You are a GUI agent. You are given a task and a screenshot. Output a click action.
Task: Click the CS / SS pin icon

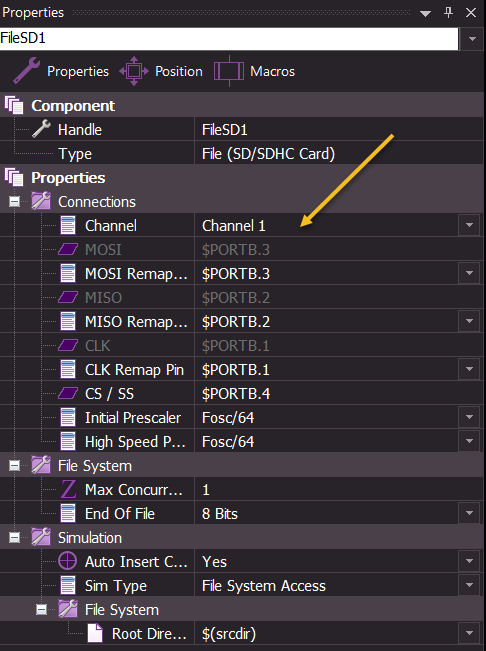68,393
